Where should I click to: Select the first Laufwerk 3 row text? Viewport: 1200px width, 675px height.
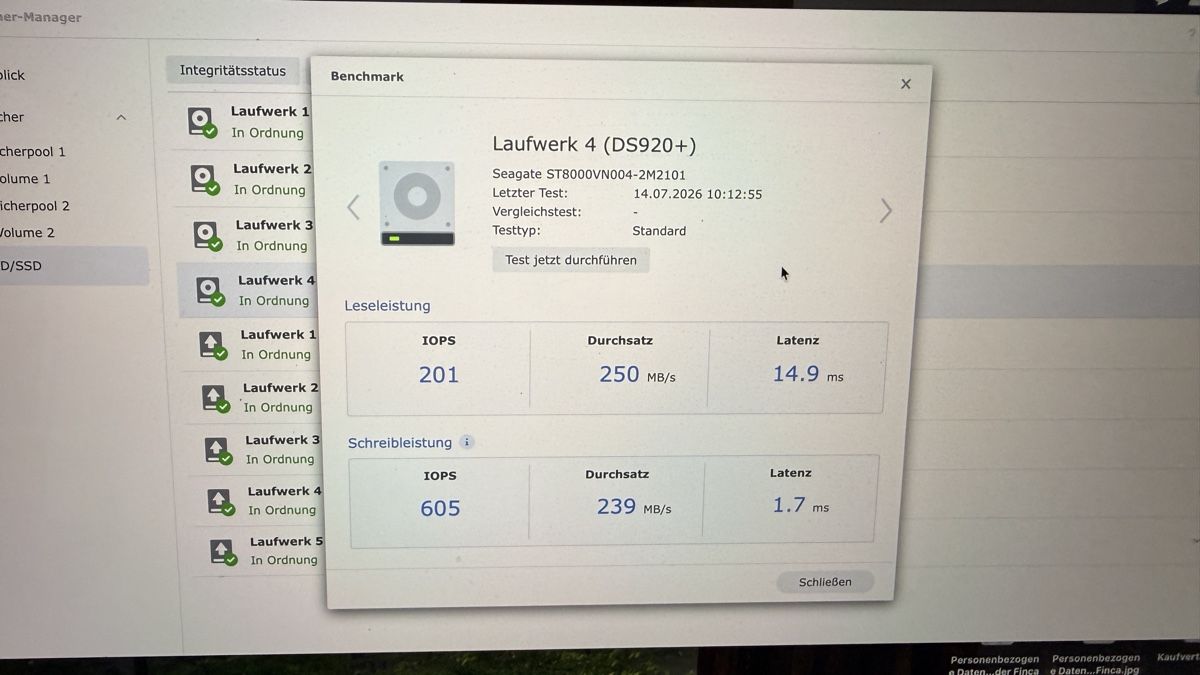click(x=274, y=225)
